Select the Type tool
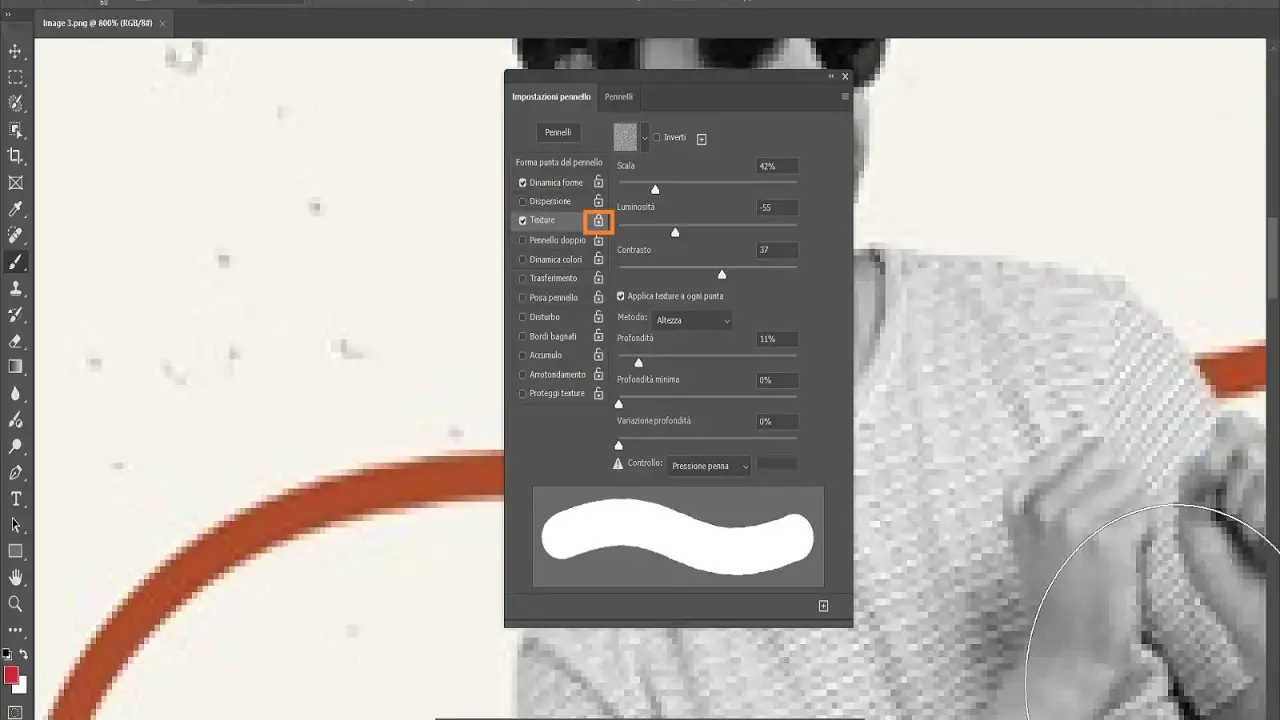This screenshot has height=720, width=1280. tap(15, 498)
